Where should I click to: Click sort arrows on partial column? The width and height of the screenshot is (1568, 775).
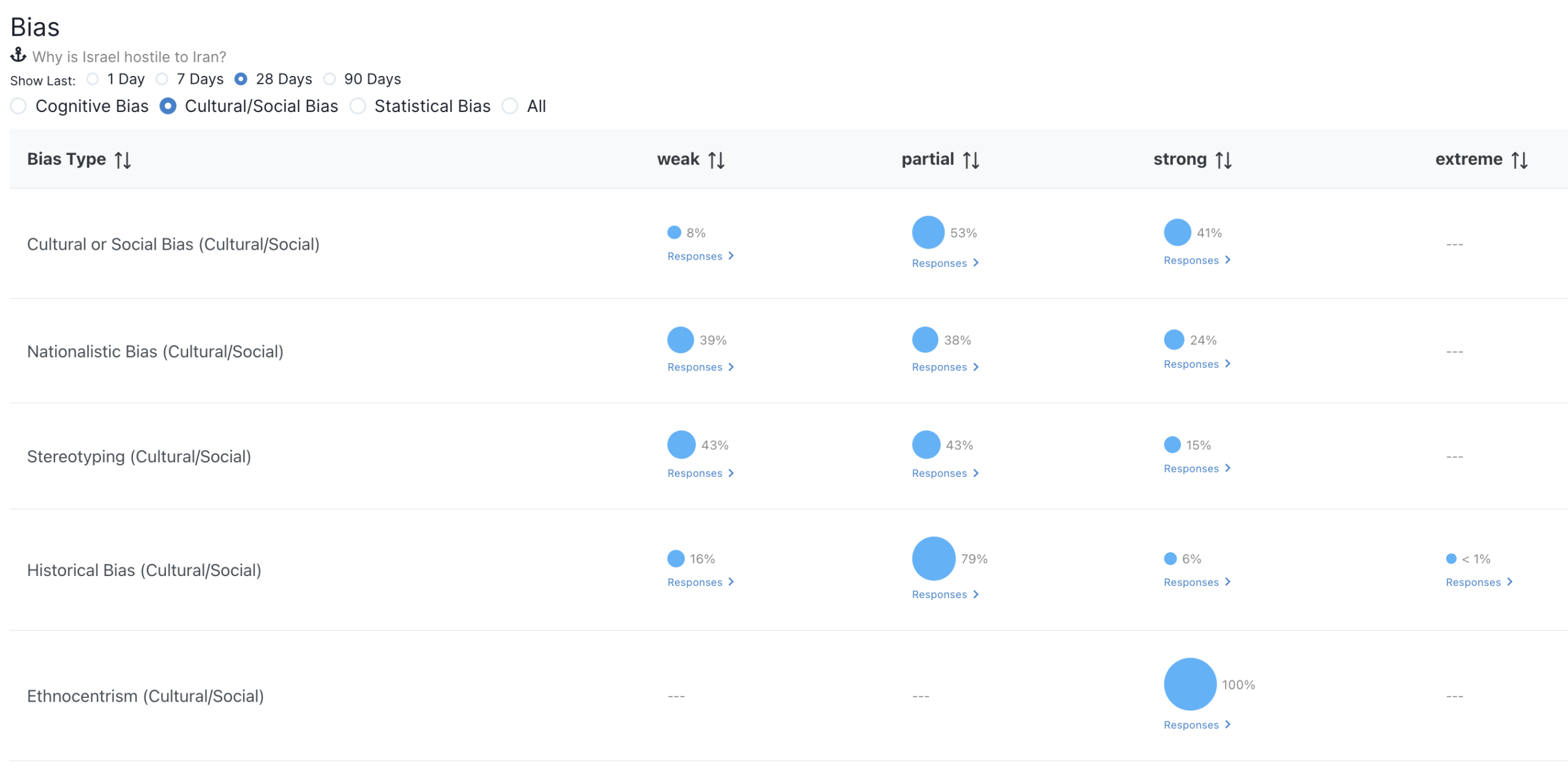click(970, 160)
